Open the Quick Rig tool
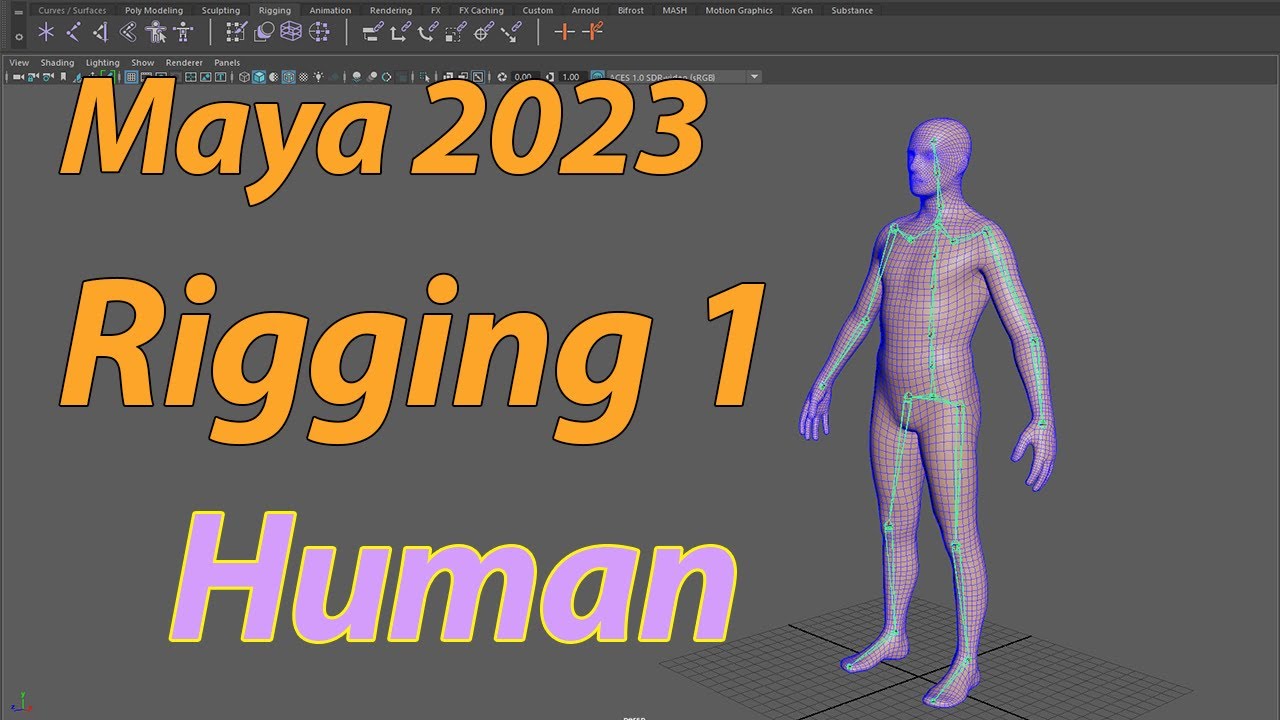The height and width of the screenshot is (720, 1280). coord(156,32)
